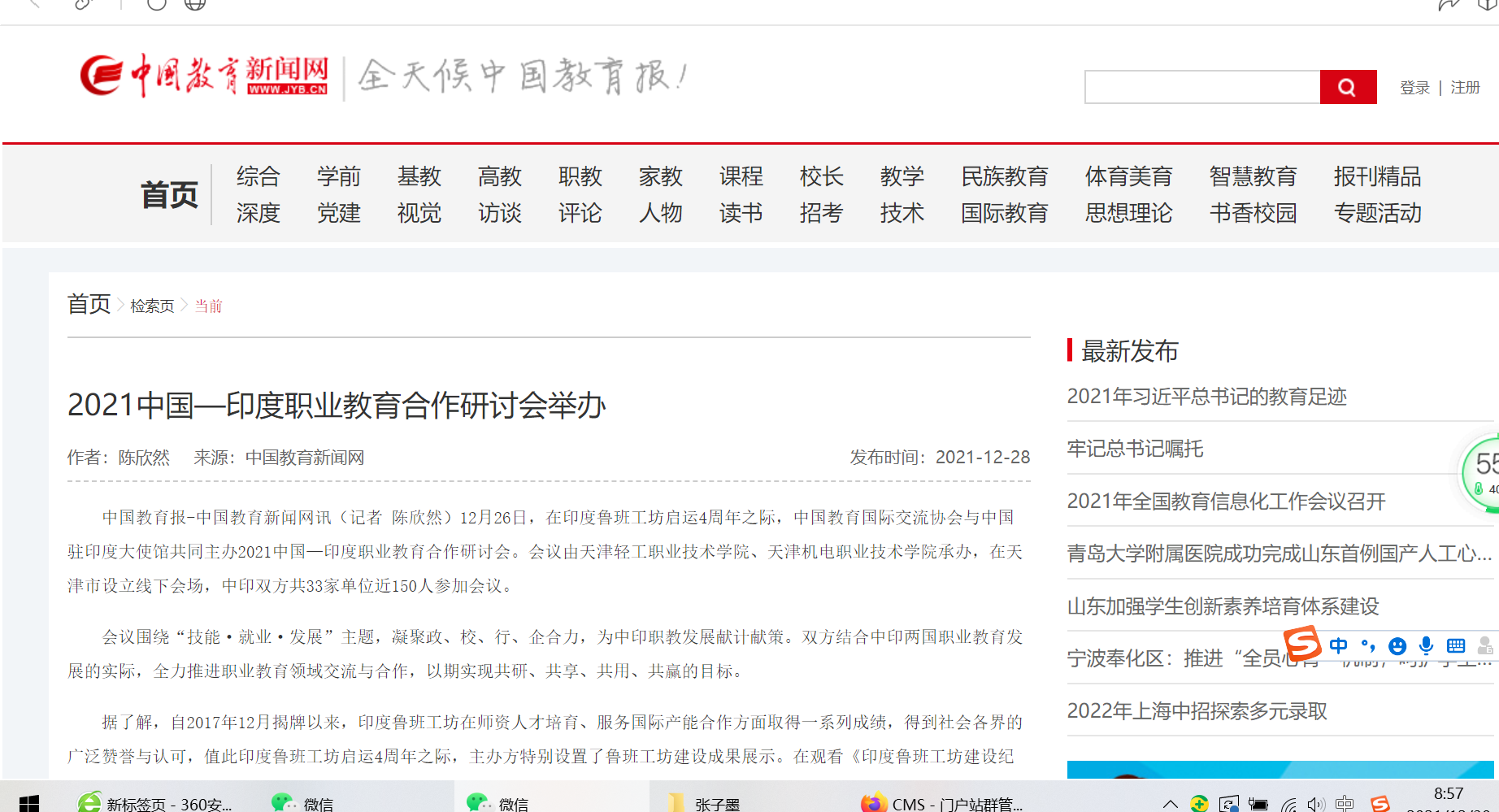Click the 360 browser taskbar icon
The image size is (1499, 812).
coord(89,803)
